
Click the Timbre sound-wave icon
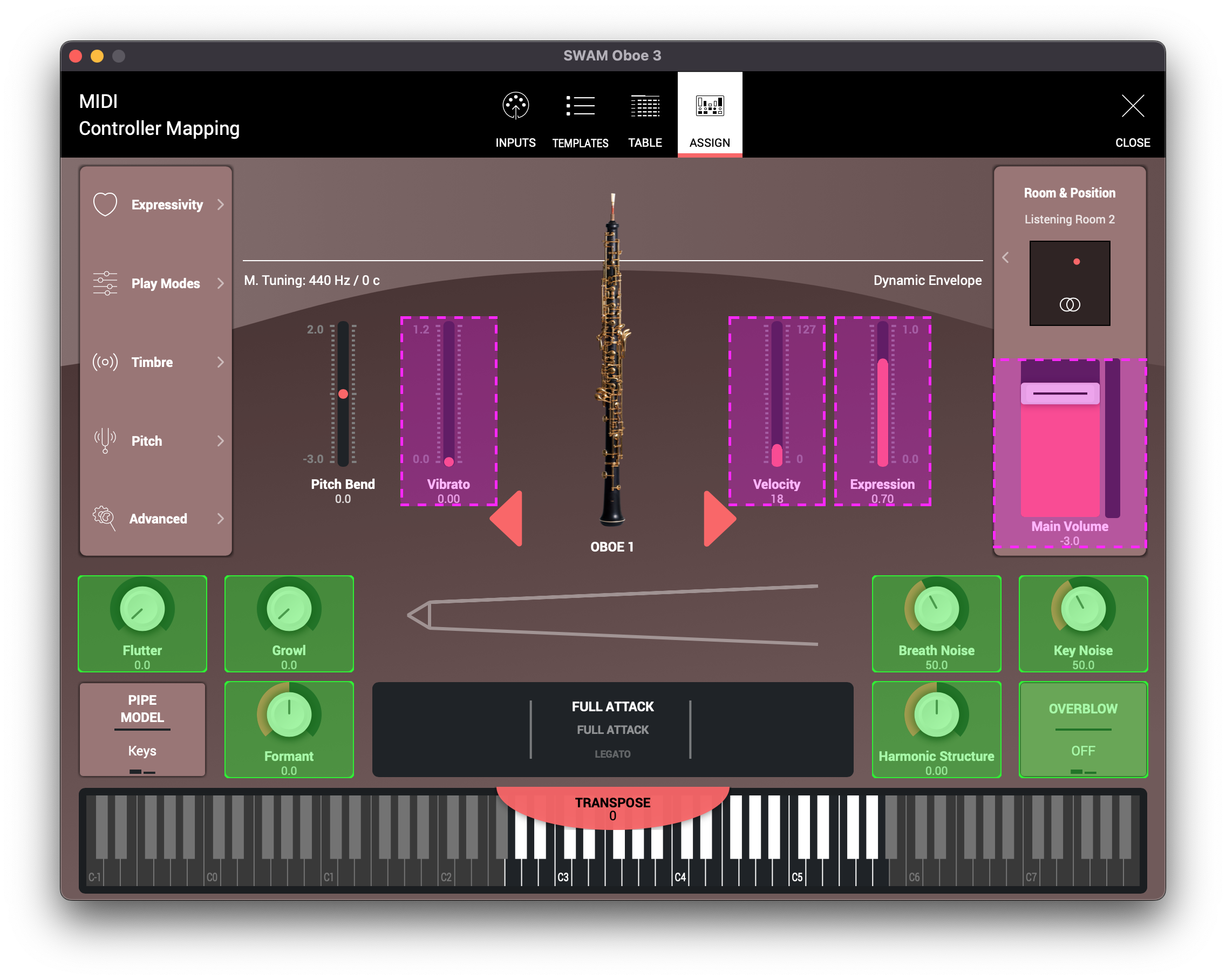click(105, 362)
